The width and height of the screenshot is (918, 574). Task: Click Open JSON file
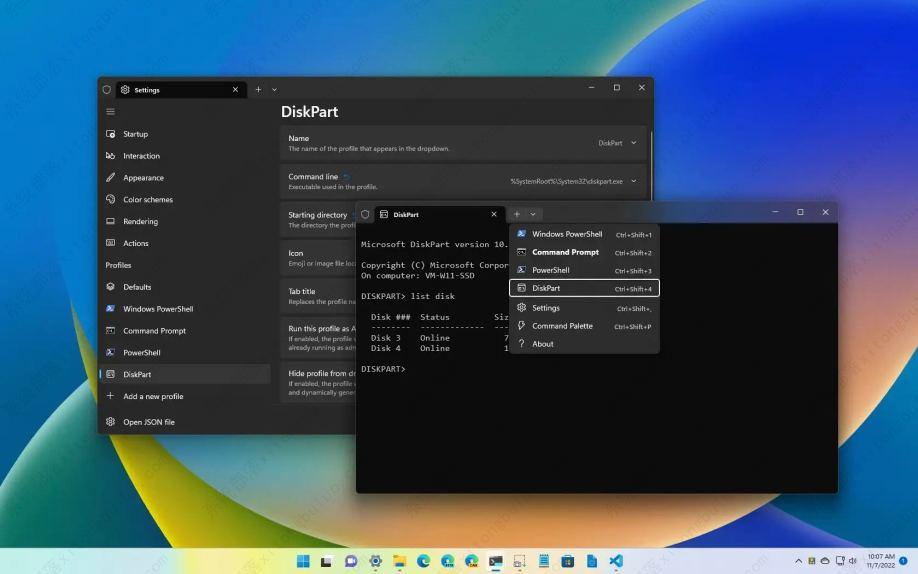coord(149,422)
